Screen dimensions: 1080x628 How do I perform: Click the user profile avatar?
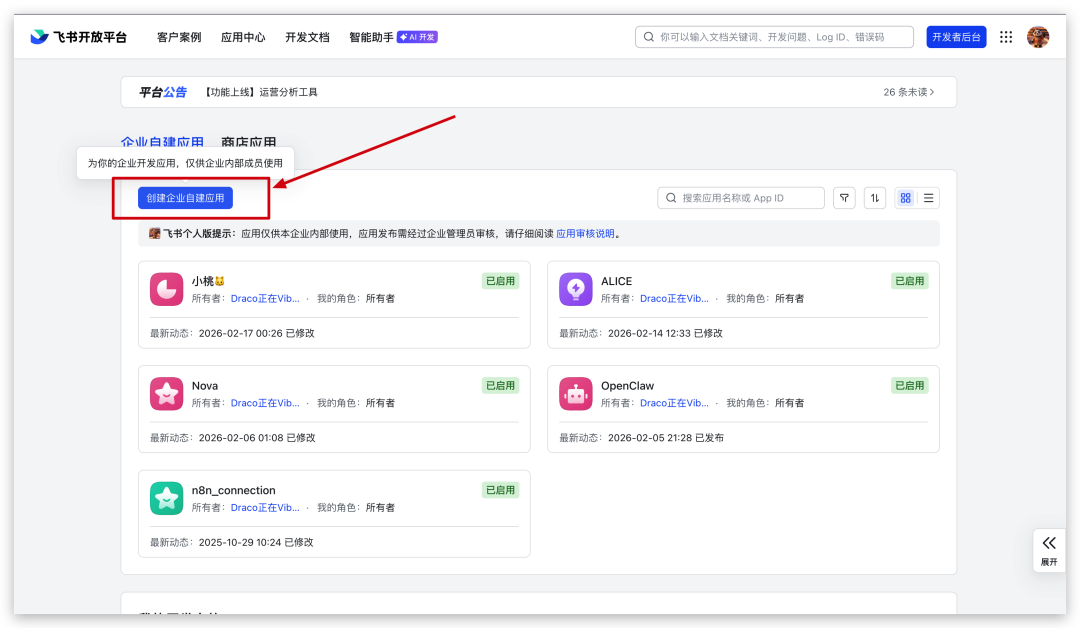tap(1038, 37)
